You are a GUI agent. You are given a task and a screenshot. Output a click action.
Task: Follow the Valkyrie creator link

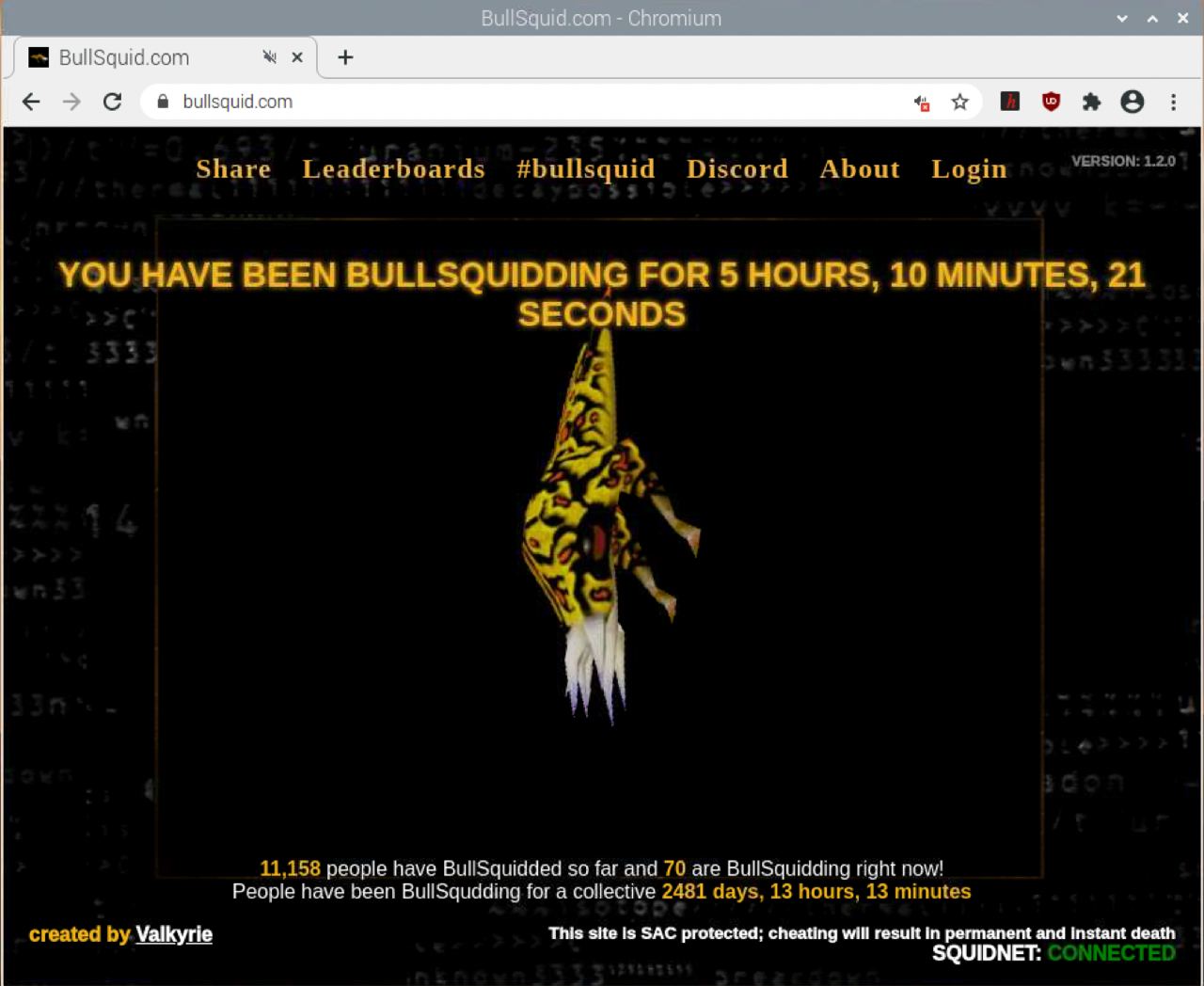(x=174, y=934)
